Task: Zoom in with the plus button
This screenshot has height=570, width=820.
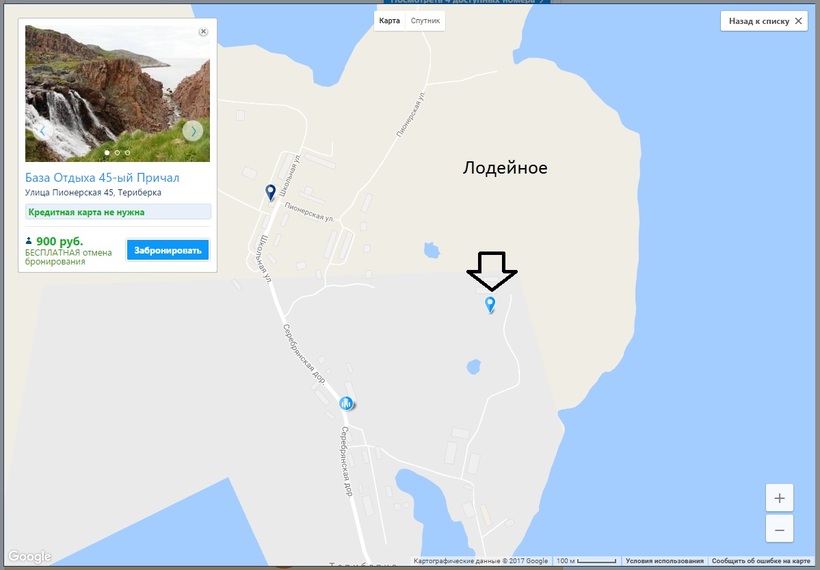Action: (x=779, y=498)
